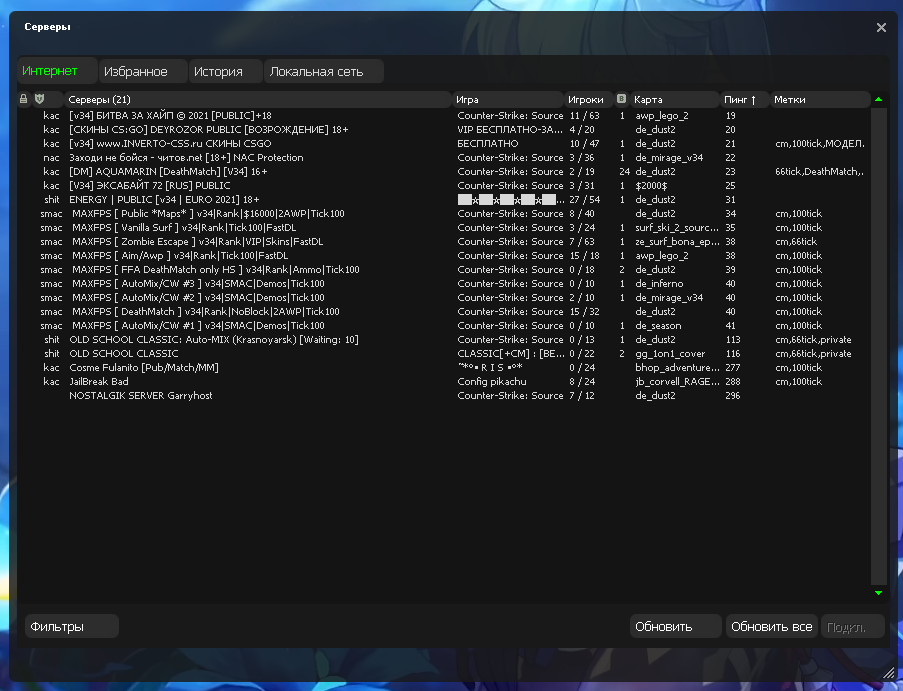Click game cell VIP БЕСПЛАТНО-ЗА...

[510, 130]
